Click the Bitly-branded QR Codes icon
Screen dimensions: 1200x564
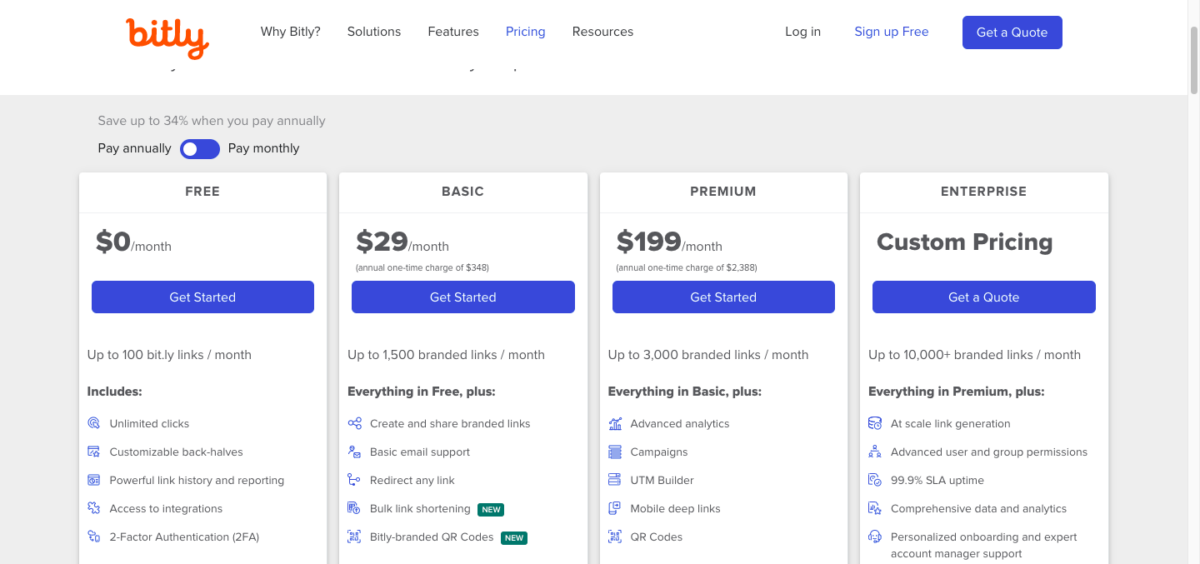354,537
